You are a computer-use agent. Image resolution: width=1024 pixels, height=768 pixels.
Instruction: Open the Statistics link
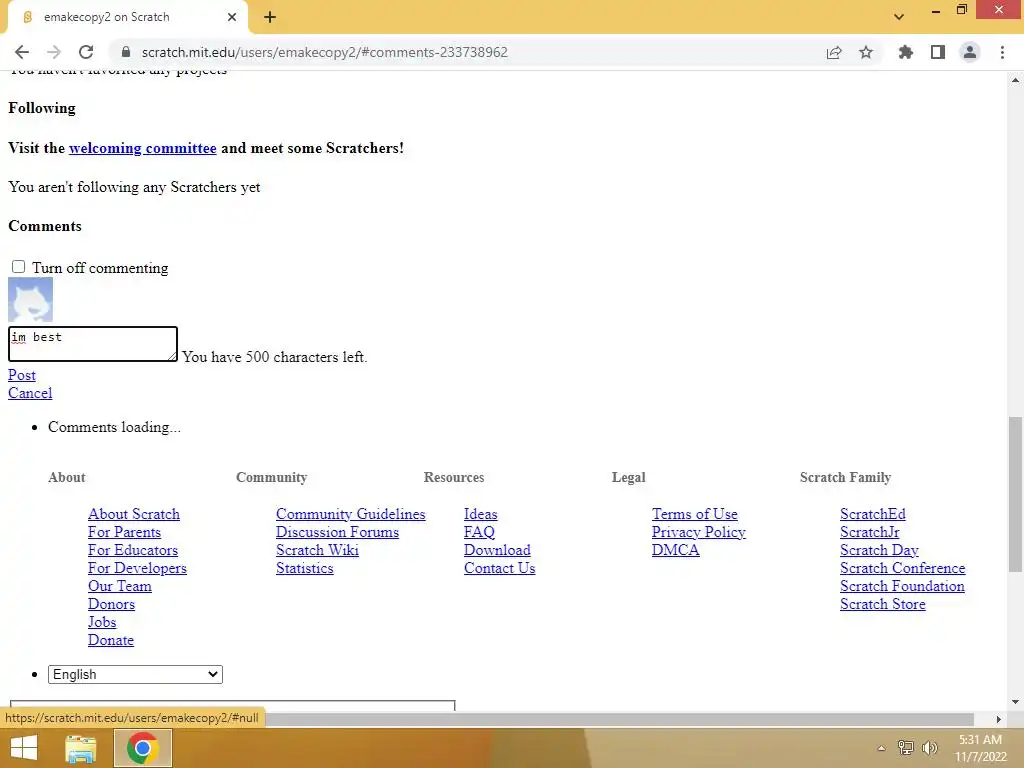click(304, 568)
